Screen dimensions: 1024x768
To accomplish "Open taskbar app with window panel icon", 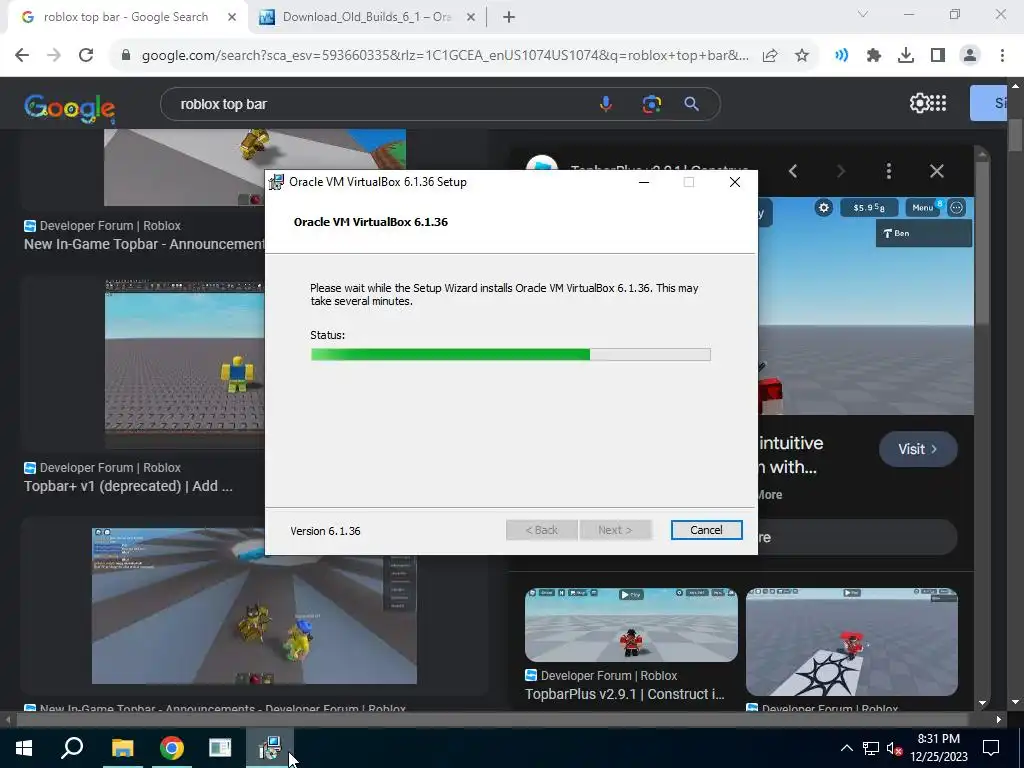I will pos(220,748).
